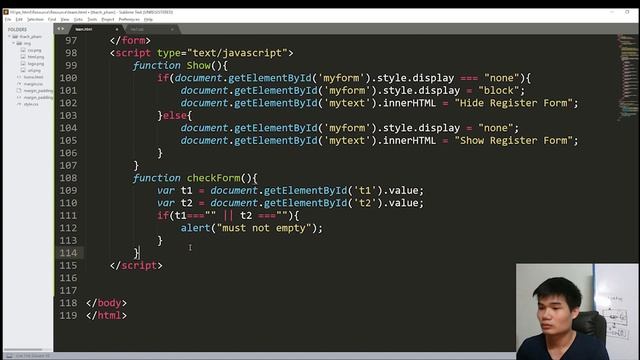Click line number 114 in gutter

(68, 253)
